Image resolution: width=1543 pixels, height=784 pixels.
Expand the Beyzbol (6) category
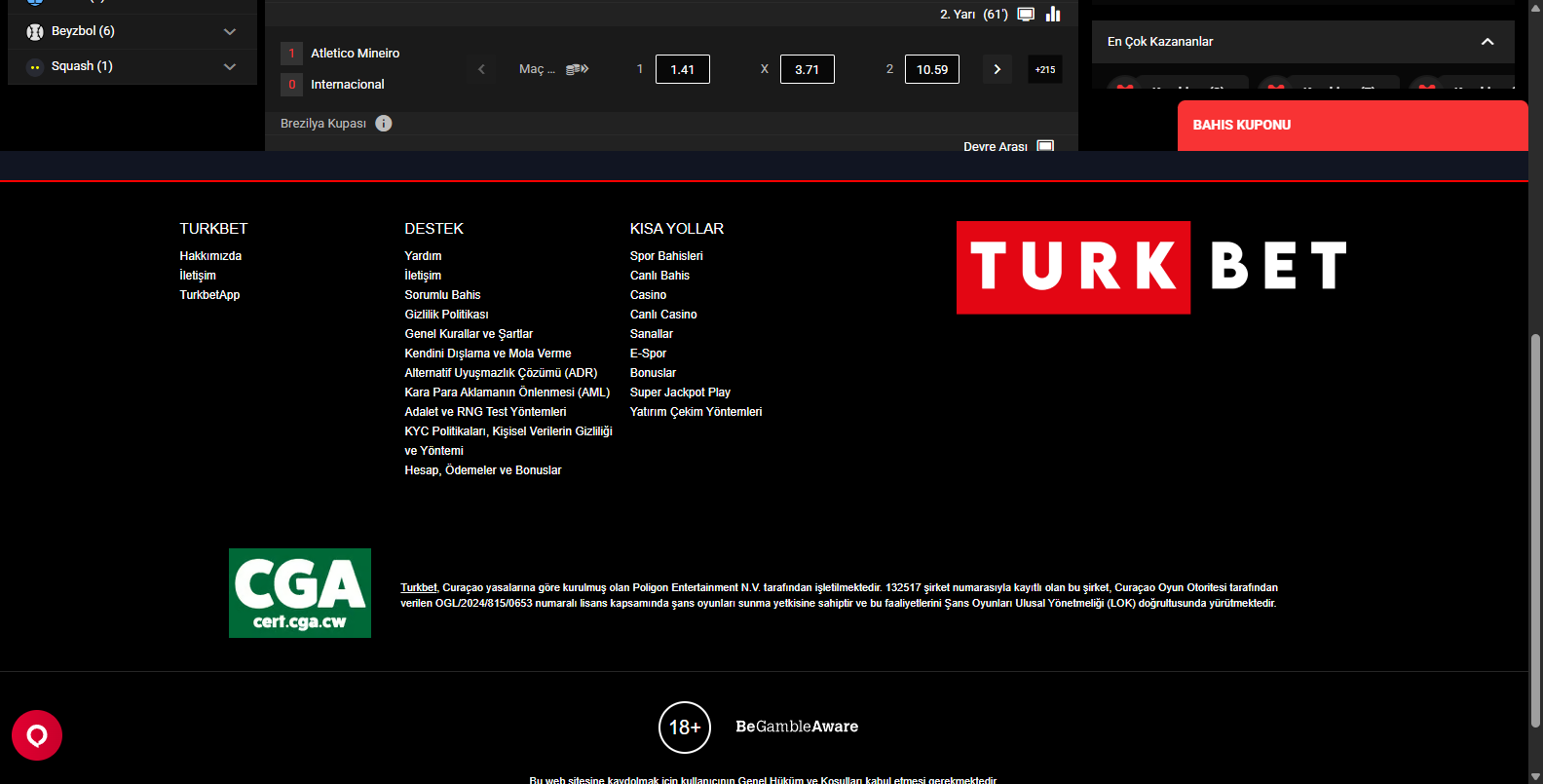(230, 31)
